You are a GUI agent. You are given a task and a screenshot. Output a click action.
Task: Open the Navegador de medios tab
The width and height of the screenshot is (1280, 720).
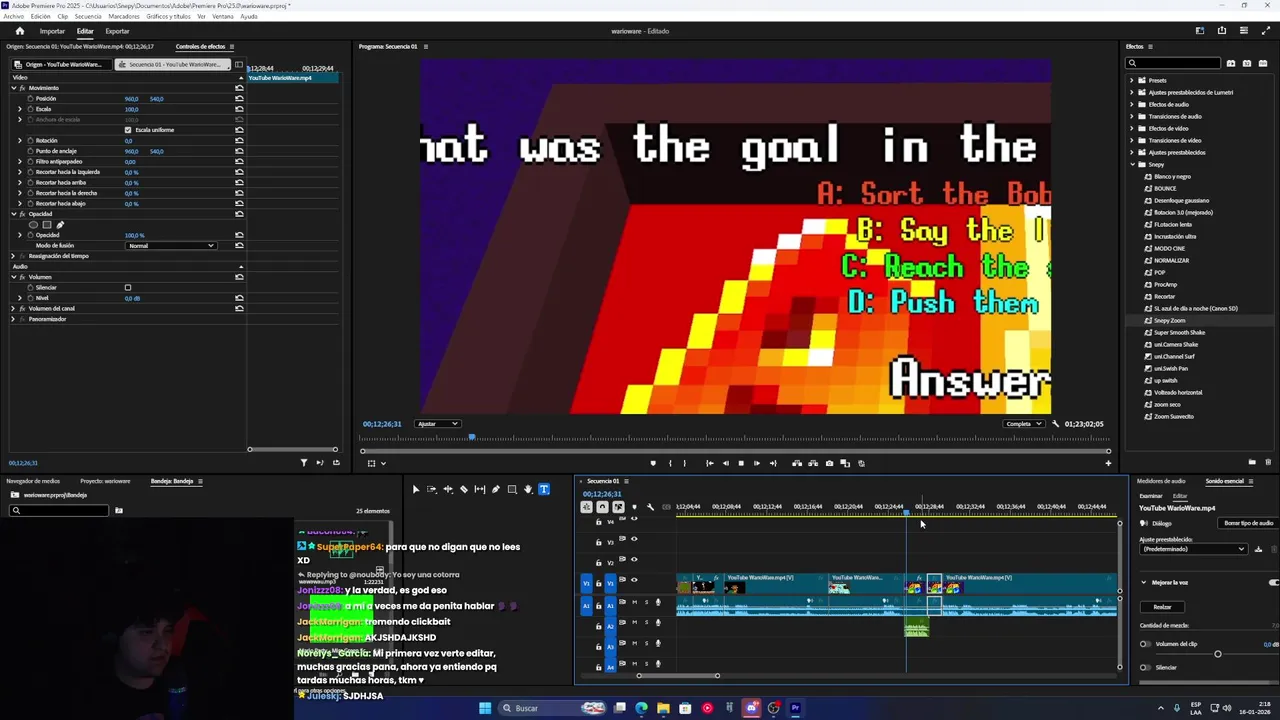33,481
